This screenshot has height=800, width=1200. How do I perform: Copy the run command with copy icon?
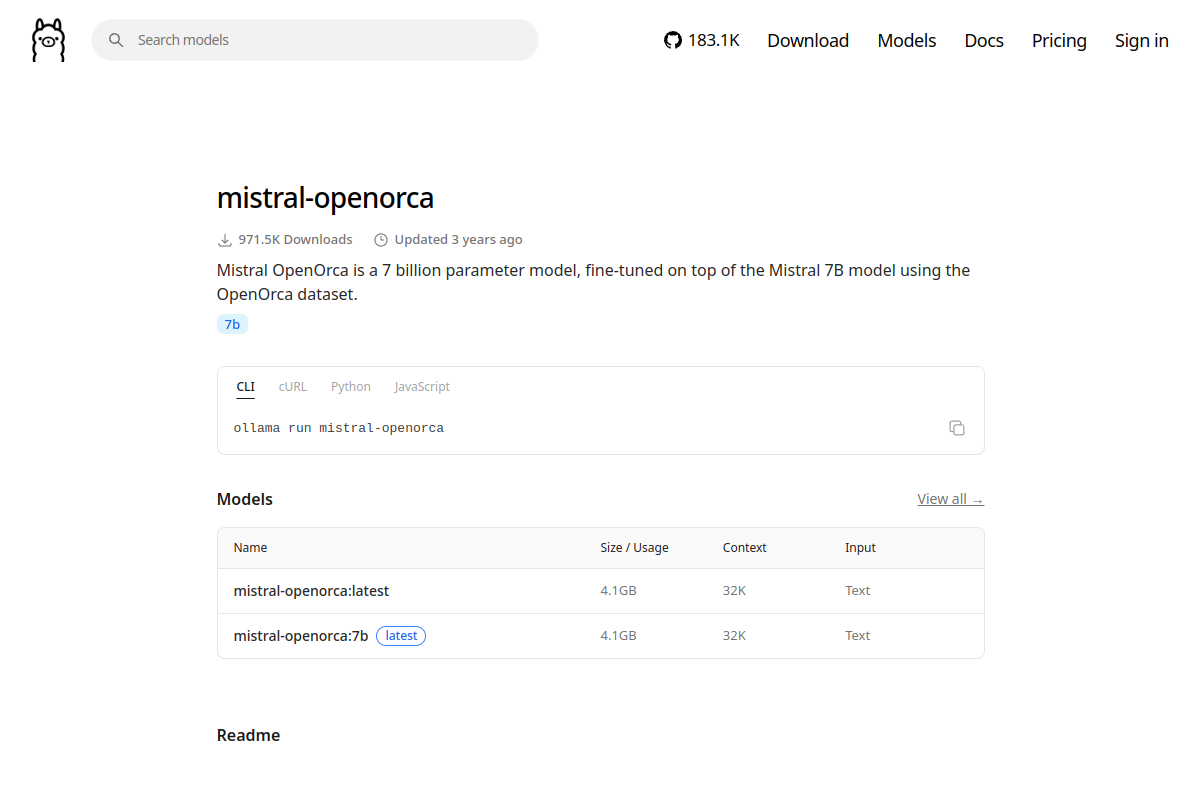pos(957,428)
